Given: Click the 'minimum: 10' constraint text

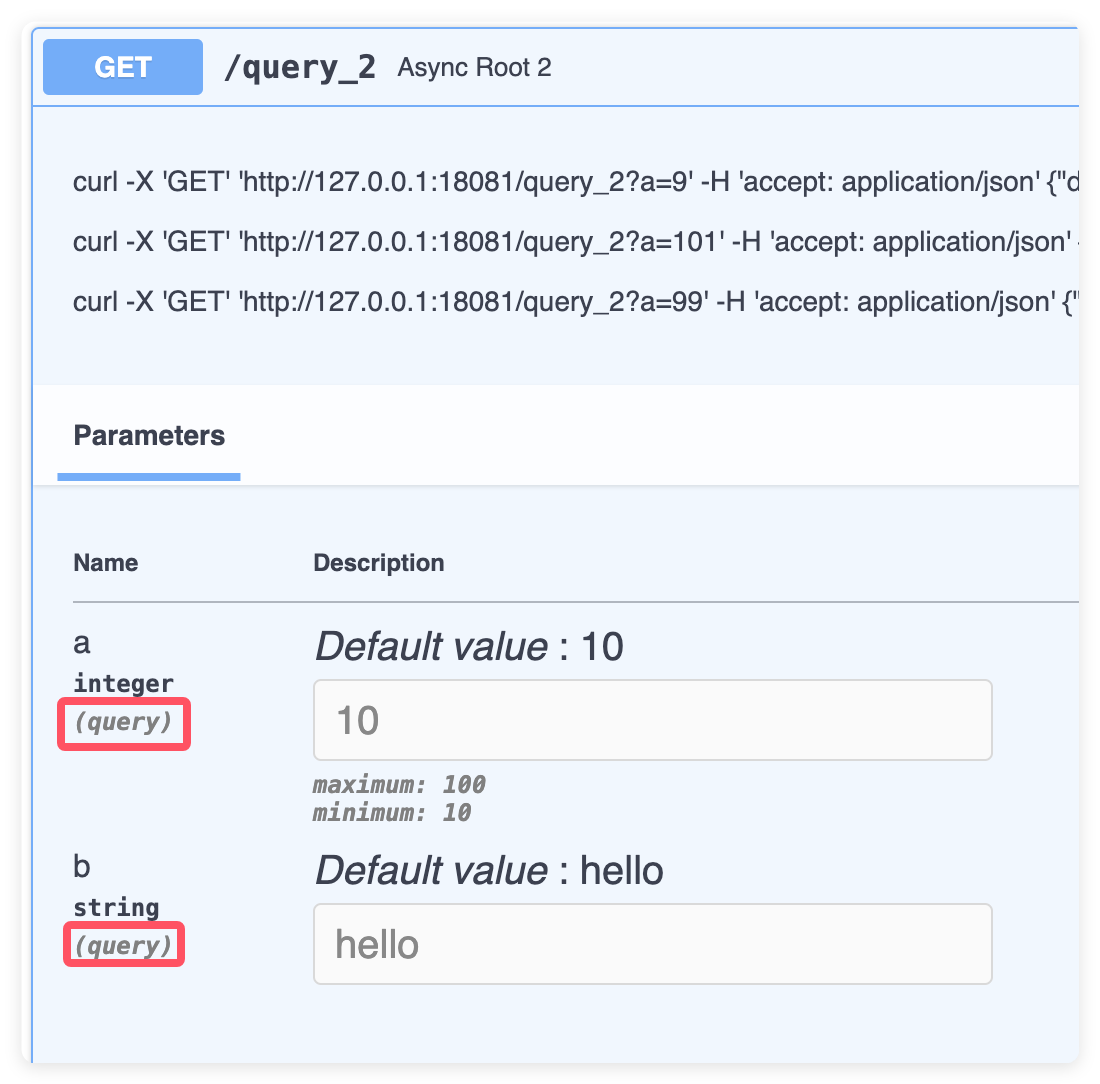Looking at the screenshot, I should [391, 813].
